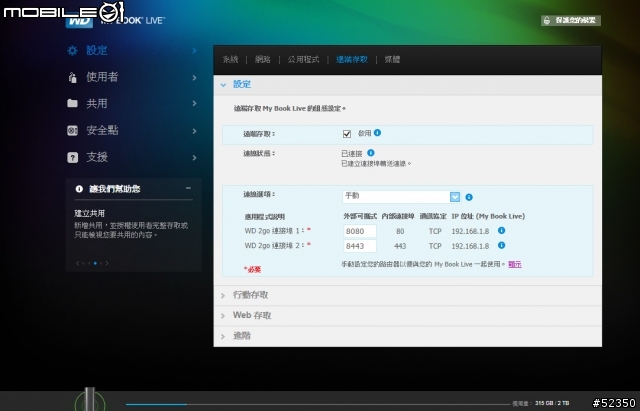This screenshot has width=640, height=411.
Task: Click the drive device icon at bottom left
Action: [x=90, y=399]
